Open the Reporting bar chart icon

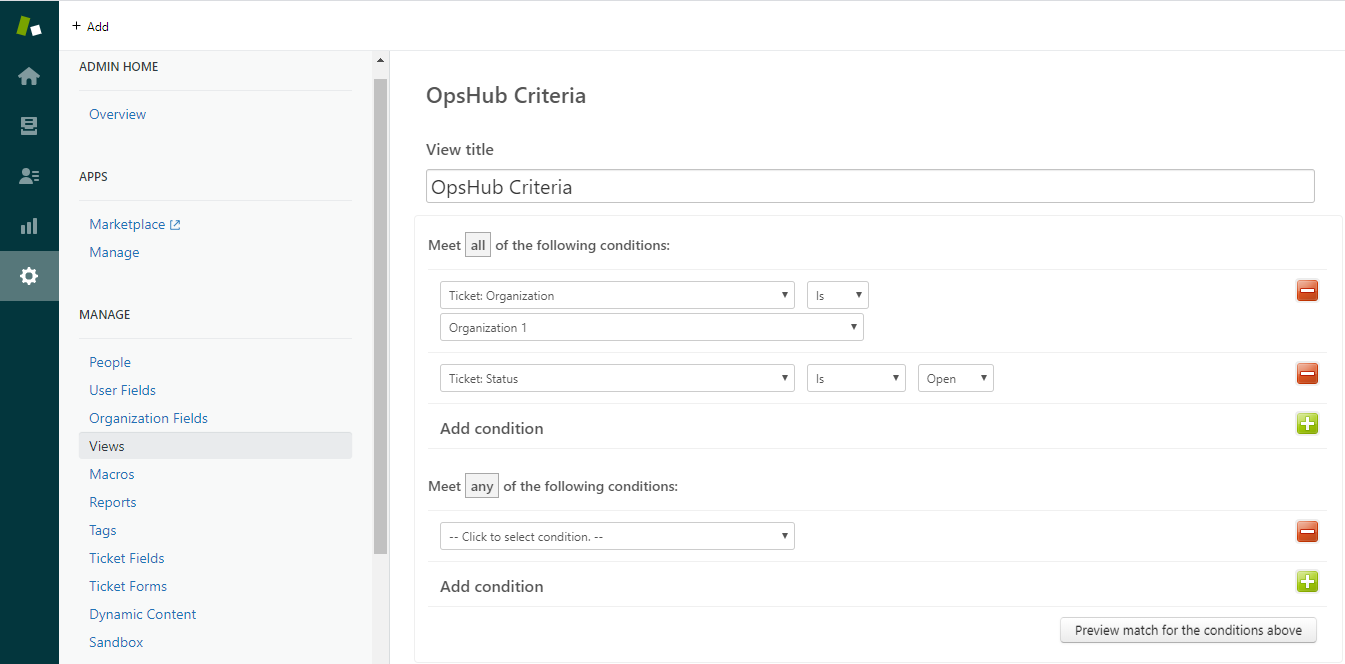click(29, 226)
